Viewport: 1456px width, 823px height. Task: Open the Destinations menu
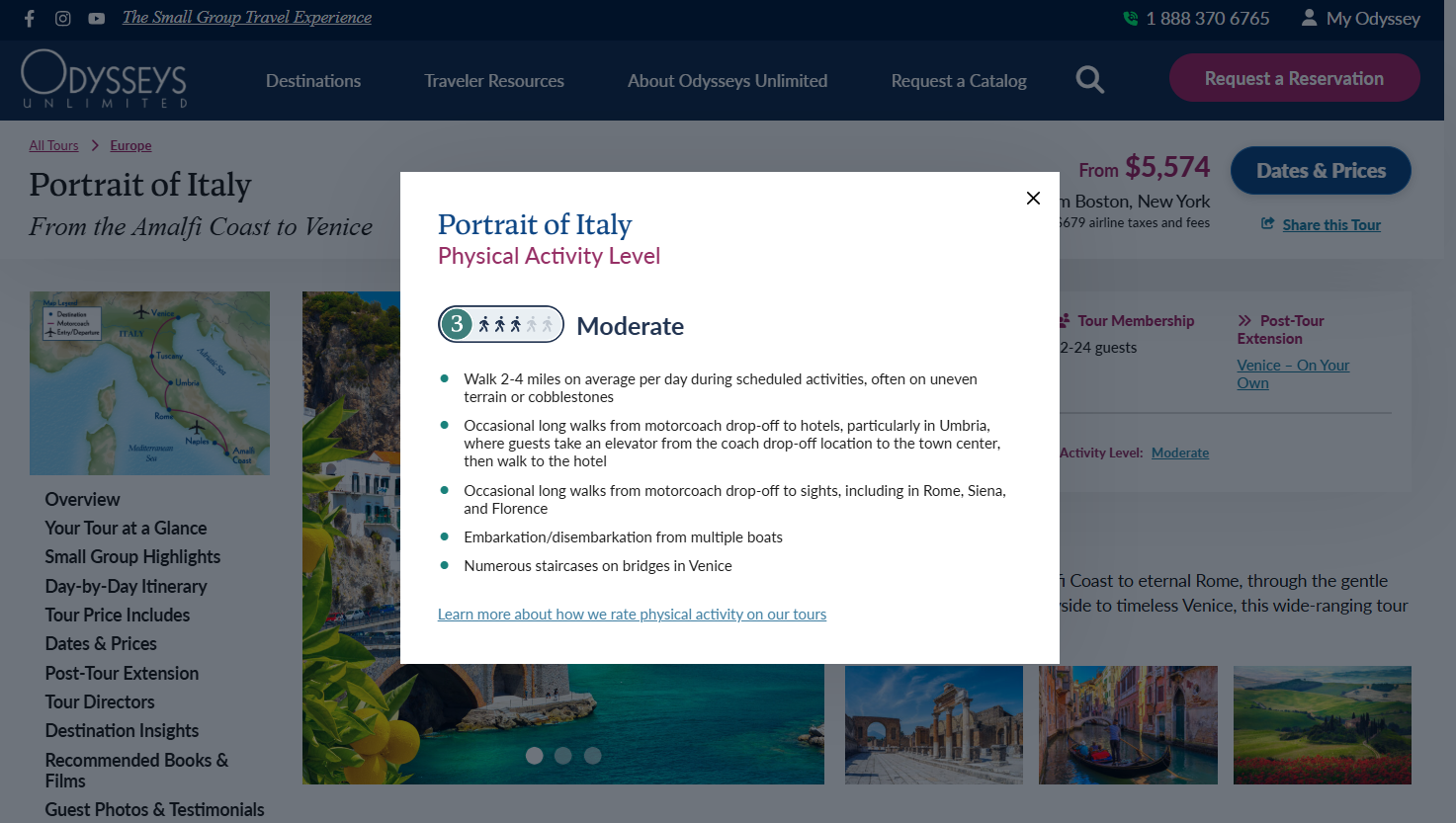click(313, 81)
